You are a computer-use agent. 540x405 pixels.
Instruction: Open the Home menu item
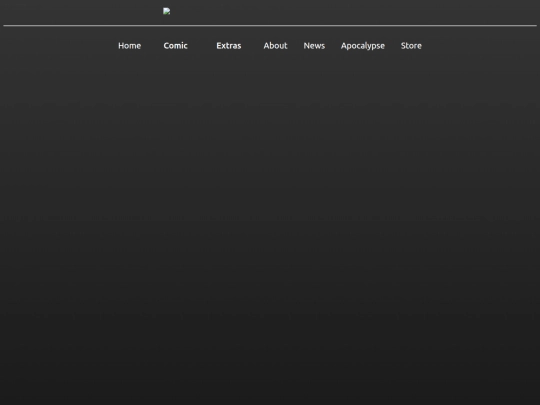(129, 46)
